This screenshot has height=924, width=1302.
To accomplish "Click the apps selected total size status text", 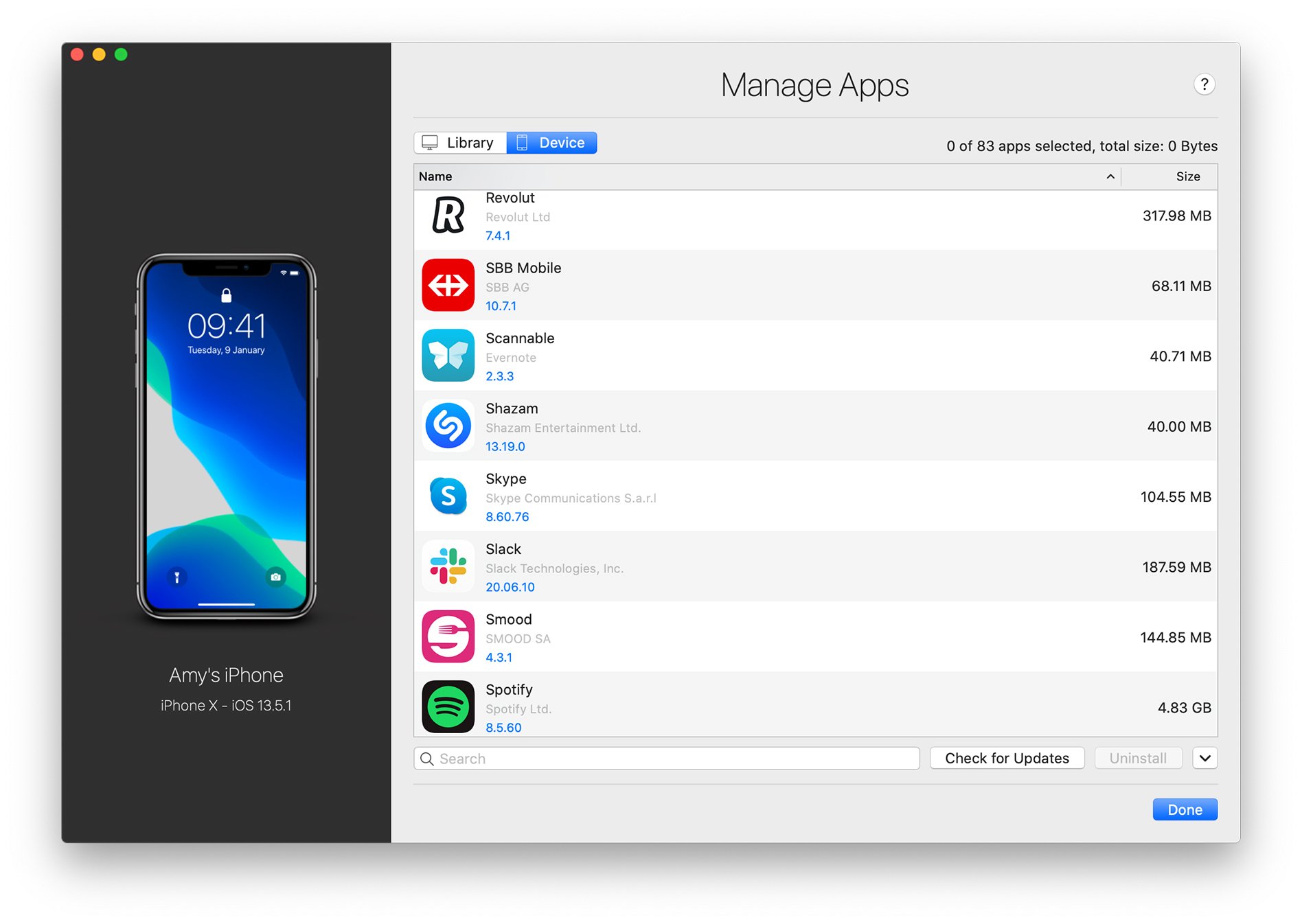I will [1082, 146].
